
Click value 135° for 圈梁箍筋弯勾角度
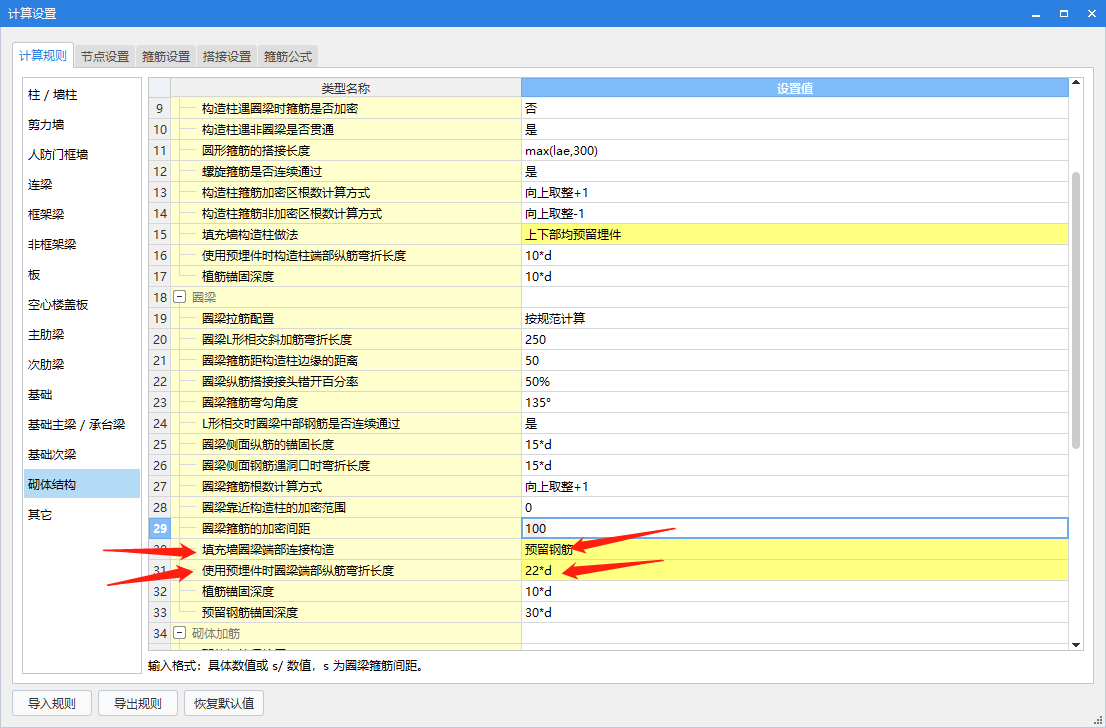coord(795,403)
